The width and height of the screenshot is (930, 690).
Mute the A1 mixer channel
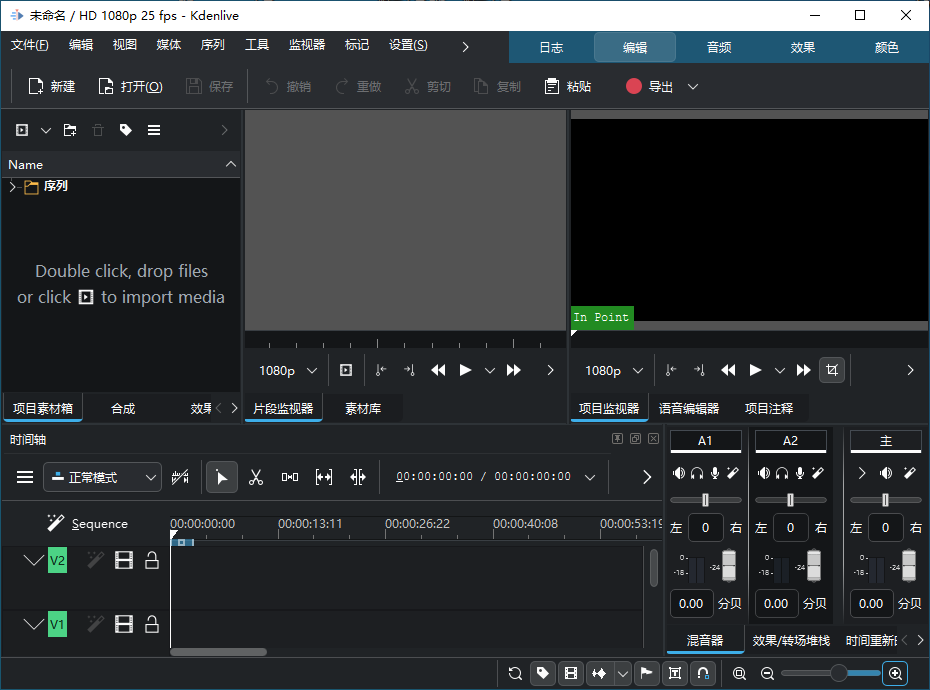[x=679, y=473]
